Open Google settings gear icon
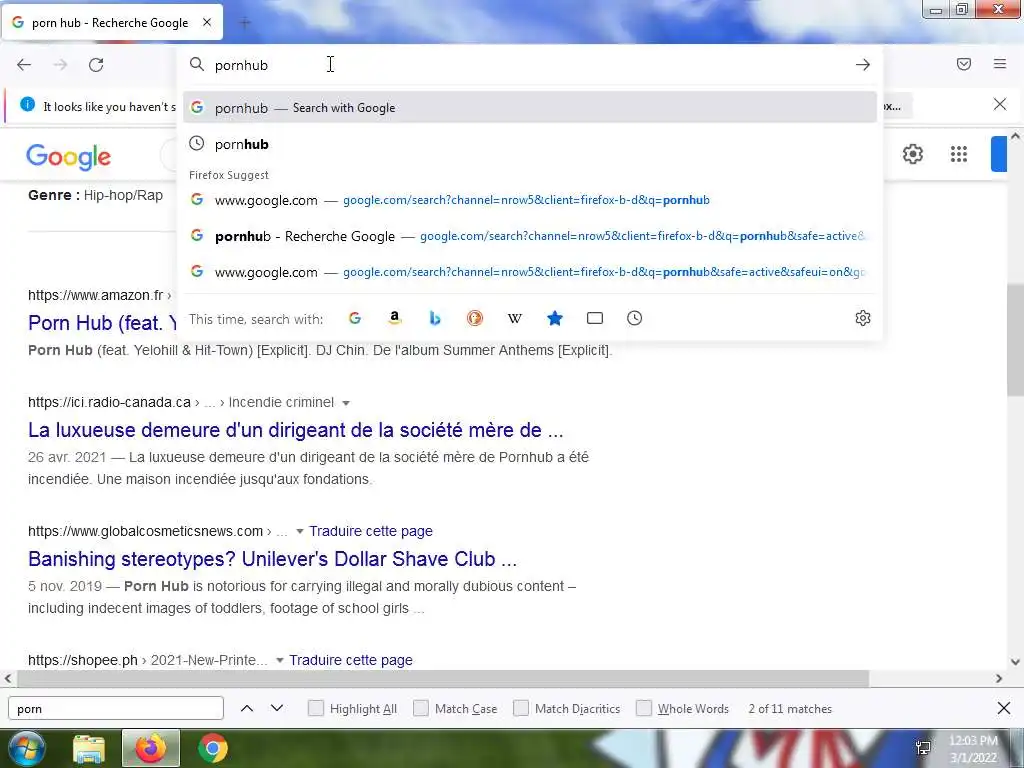The width and height of the screenshot is (1024, 768). [912, 154]
